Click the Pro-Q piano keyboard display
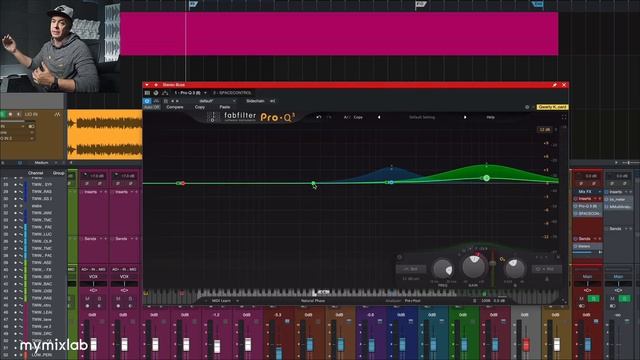Screen dimensions: 640x360 351,293
